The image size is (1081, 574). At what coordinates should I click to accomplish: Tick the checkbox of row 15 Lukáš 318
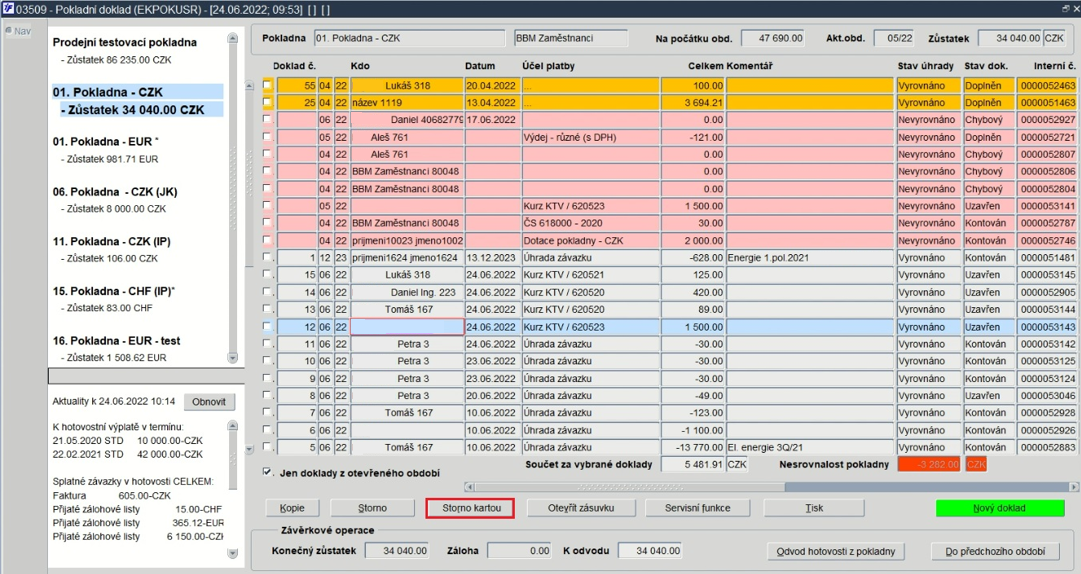267,275
